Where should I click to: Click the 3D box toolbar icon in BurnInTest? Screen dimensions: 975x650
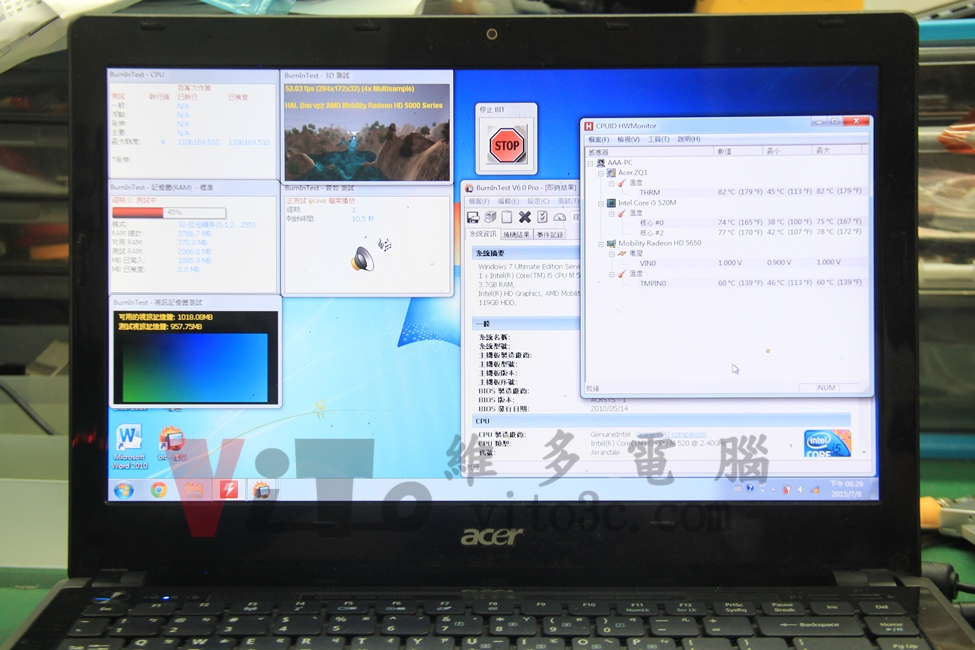(490, 216)
